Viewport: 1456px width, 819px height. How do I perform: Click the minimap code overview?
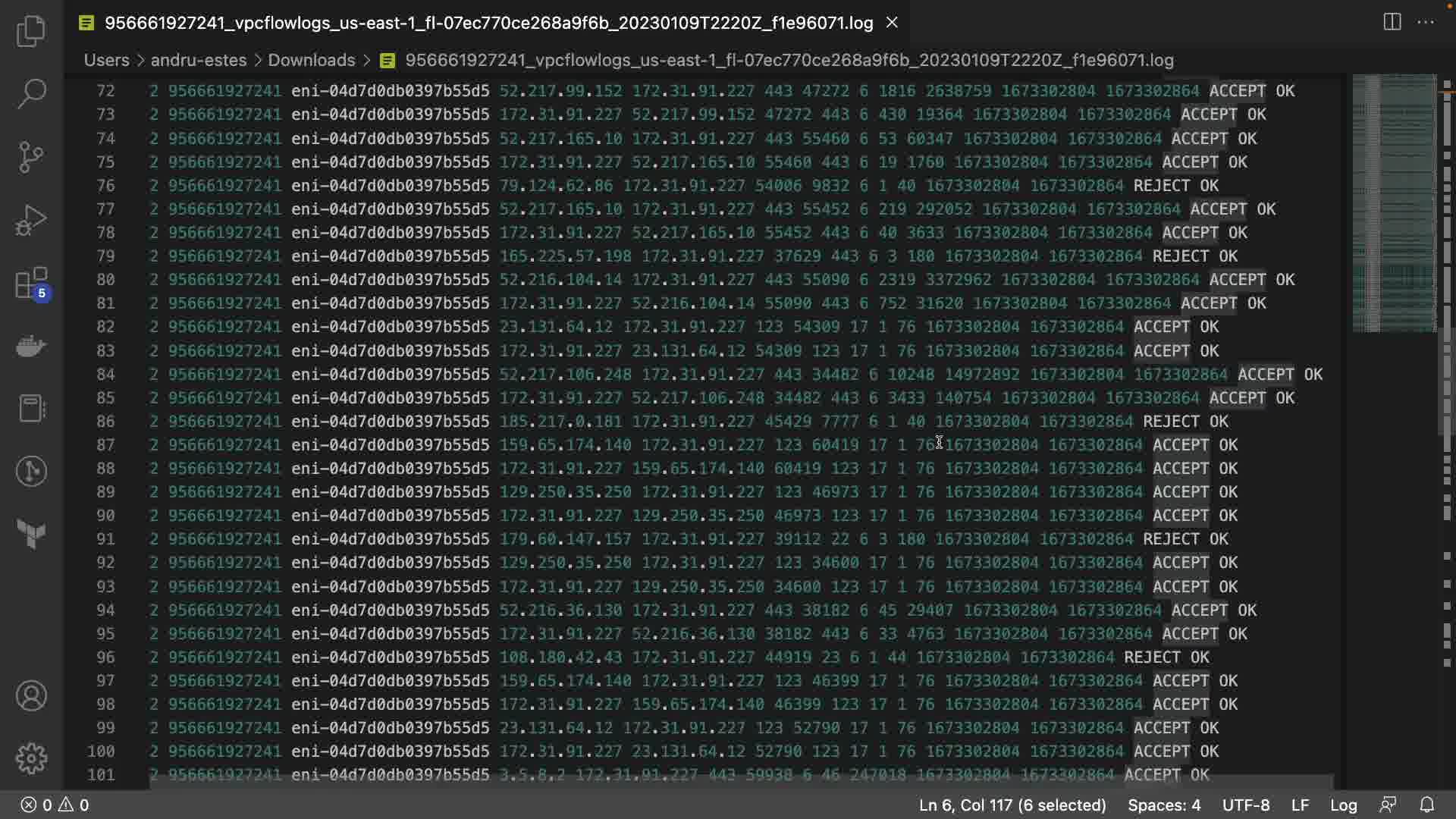pos(1394,203)
